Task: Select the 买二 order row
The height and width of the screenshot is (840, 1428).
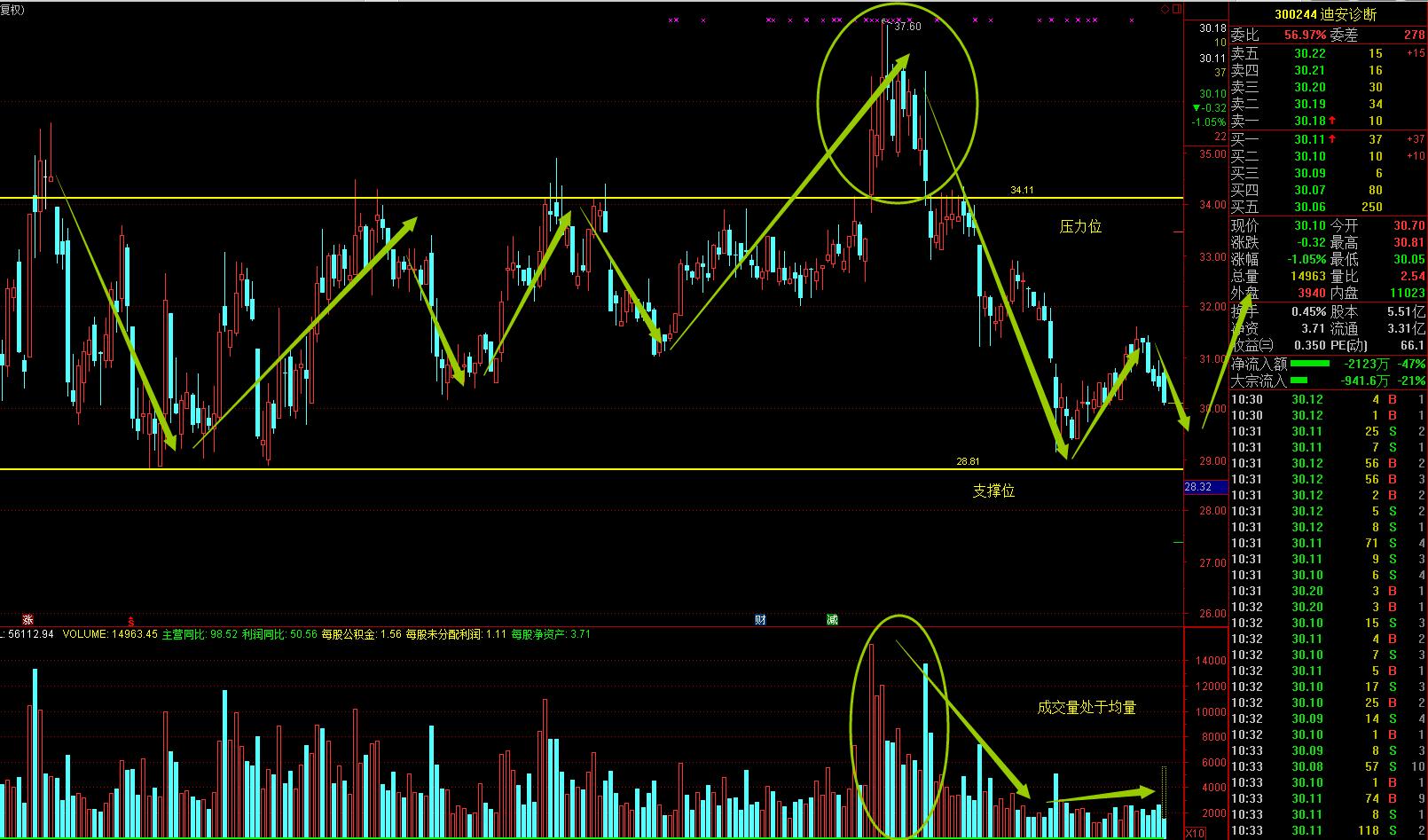Action: tap(1328, 156)
